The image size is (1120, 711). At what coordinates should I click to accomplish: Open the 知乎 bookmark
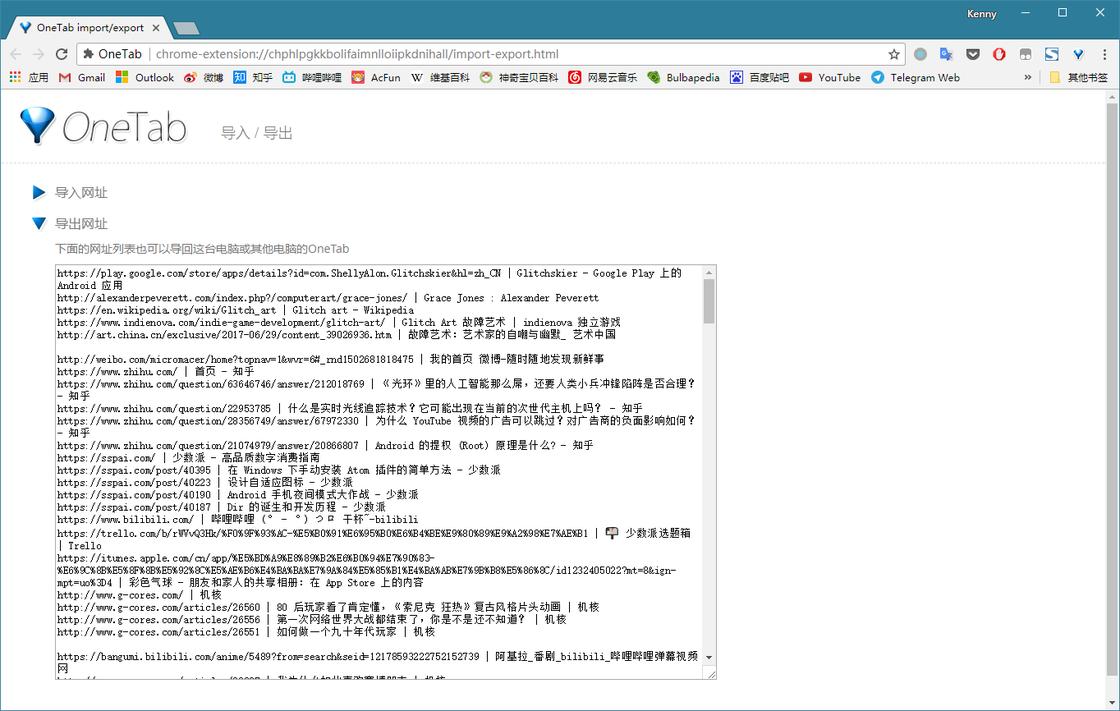[253, 77]
